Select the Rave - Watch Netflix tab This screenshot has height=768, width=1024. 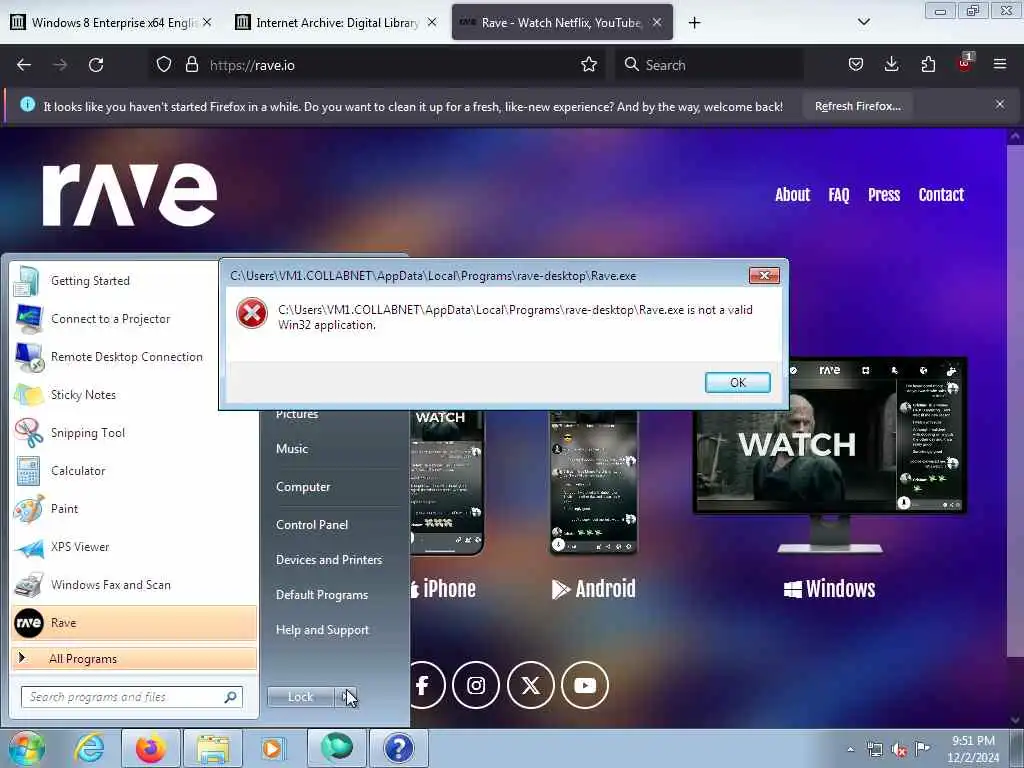coord(562,23)
